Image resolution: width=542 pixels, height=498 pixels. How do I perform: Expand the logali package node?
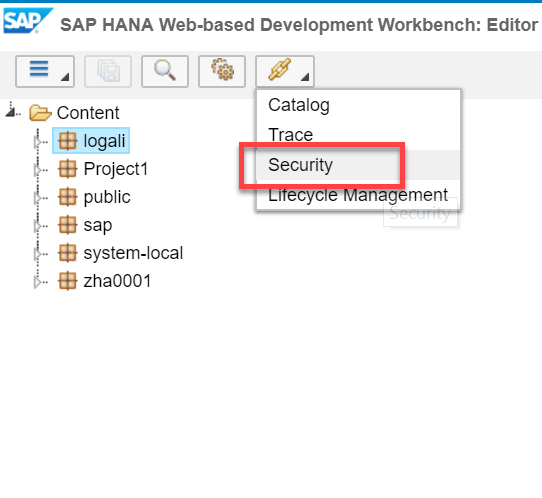click(37, 141)
